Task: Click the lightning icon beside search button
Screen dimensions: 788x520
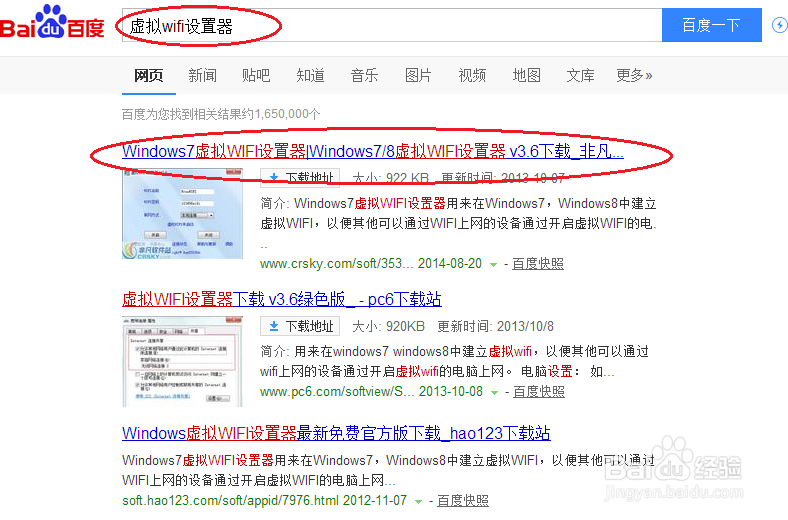Action: click(780, 25)
